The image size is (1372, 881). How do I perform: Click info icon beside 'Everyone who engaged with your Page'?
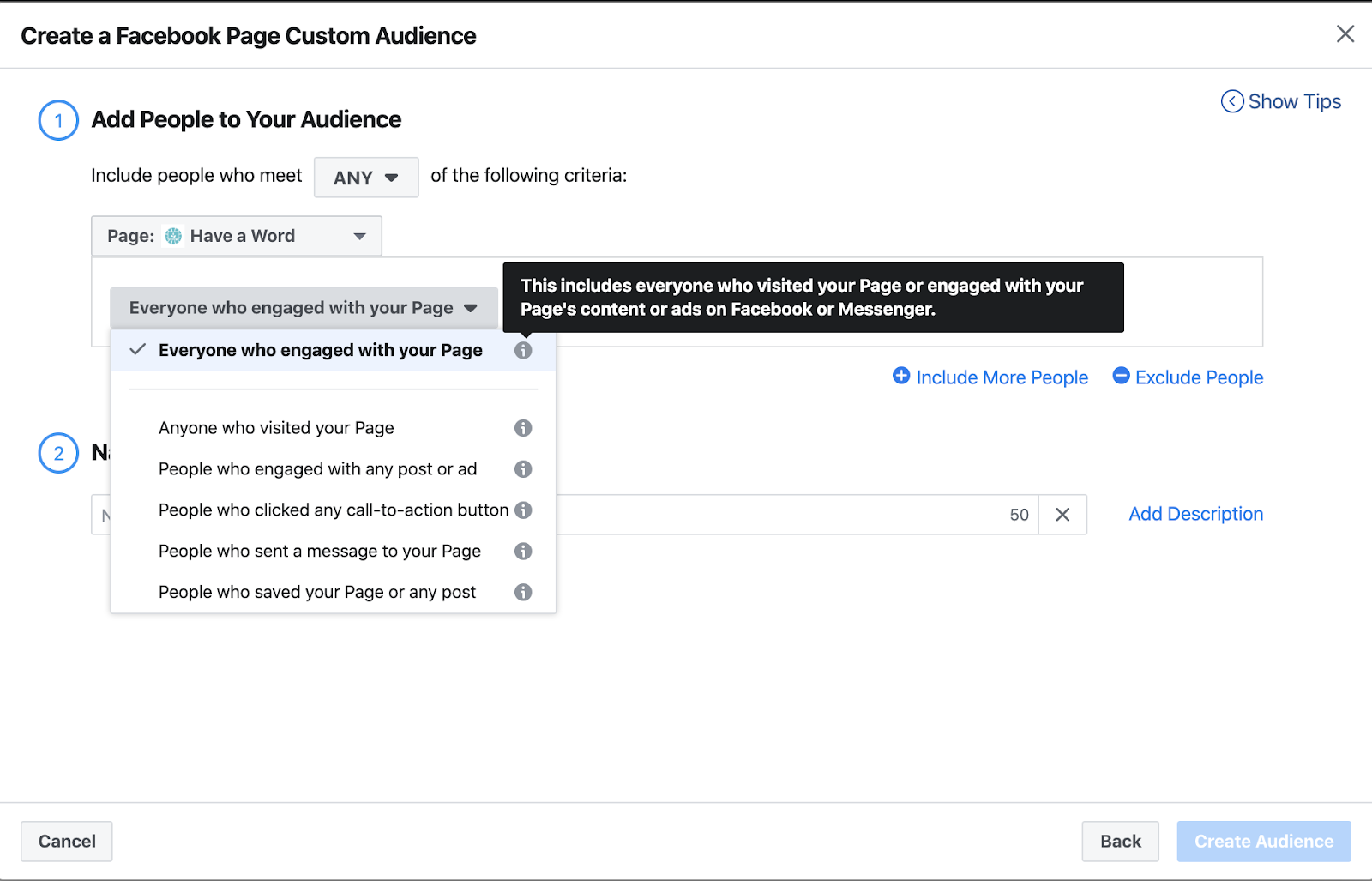[x=523, y=350]
